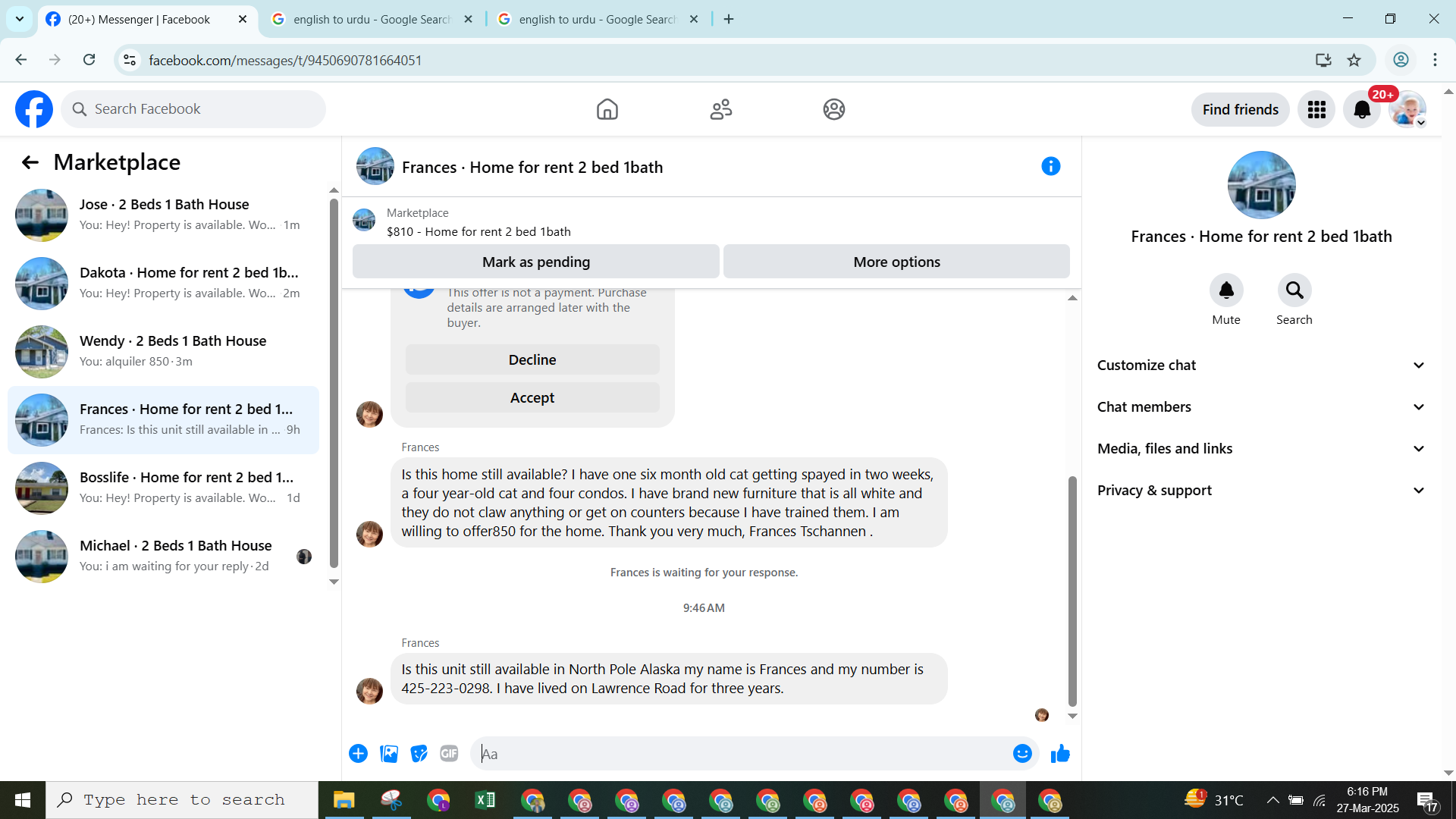
Task: Open the emoji picker
Action: [1022, 754]
